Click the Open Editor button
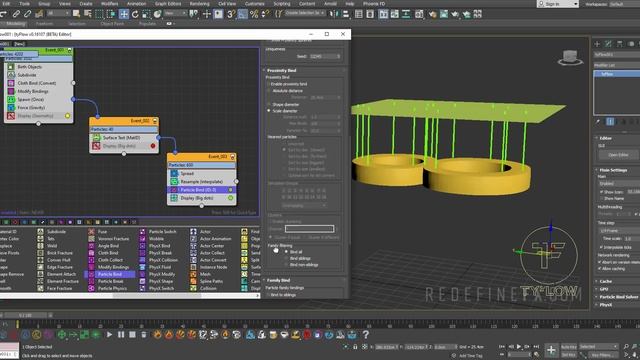Screen dimensions: 640x360 pos(618,155)
